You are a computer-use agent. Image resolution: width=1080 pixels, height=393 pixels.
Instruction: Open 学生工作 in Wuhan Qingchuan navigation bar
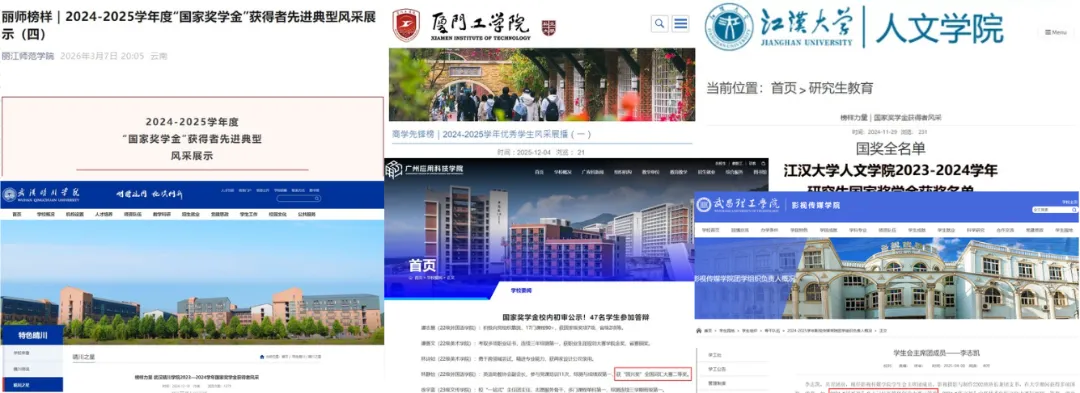(x=248, y=215)
